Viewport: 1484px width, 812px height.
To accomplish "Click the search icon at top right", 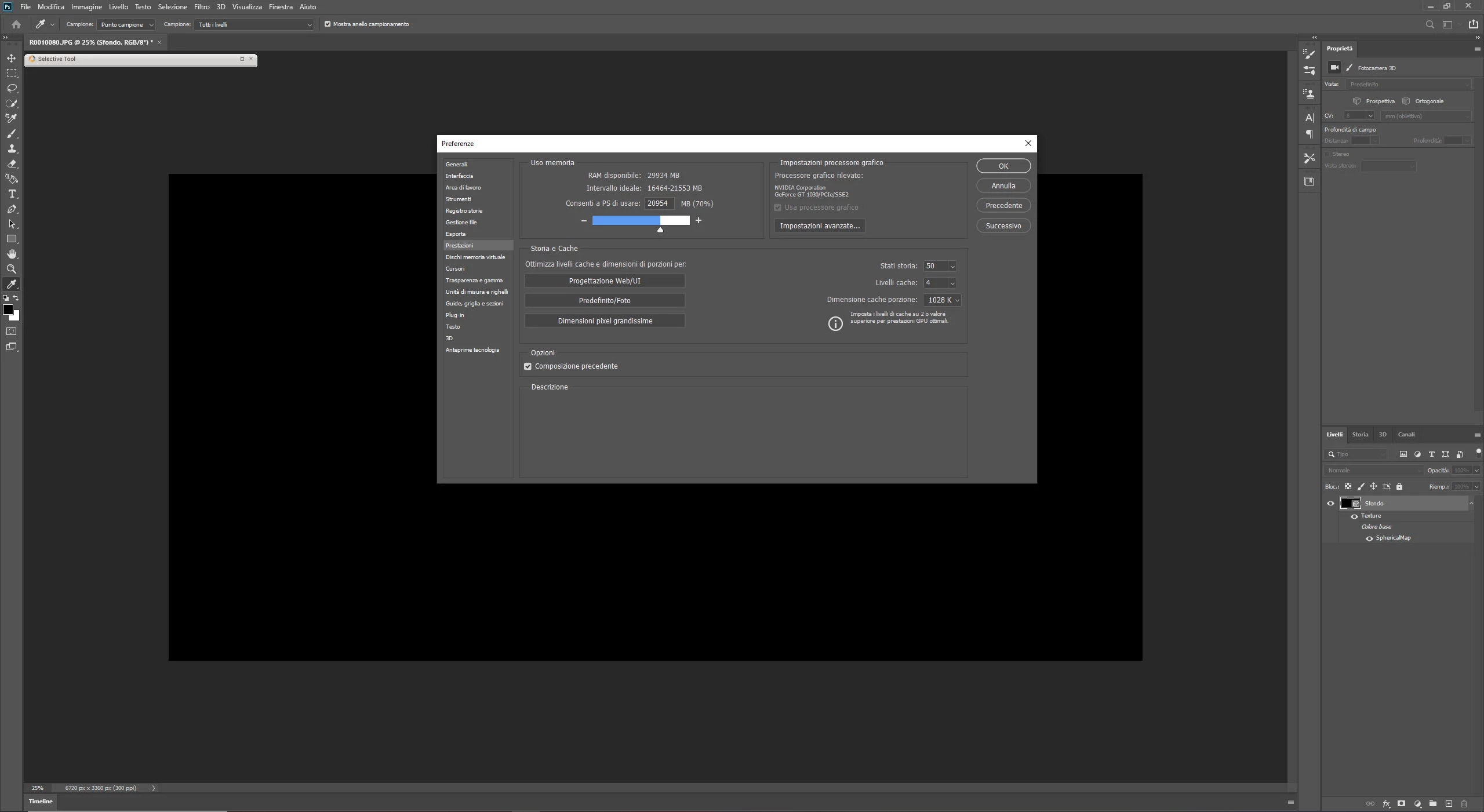I will click(1430, 24).
